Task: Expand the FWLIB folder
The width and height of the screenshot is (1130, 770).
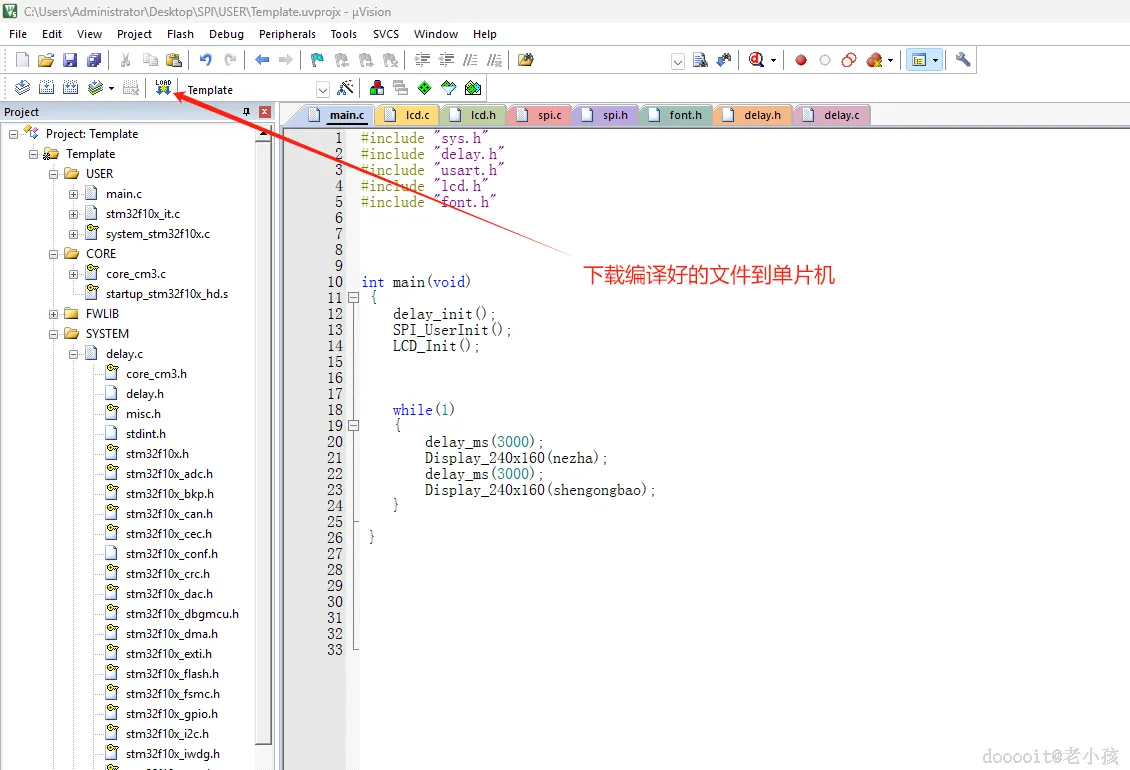Action: click(53, 314)
